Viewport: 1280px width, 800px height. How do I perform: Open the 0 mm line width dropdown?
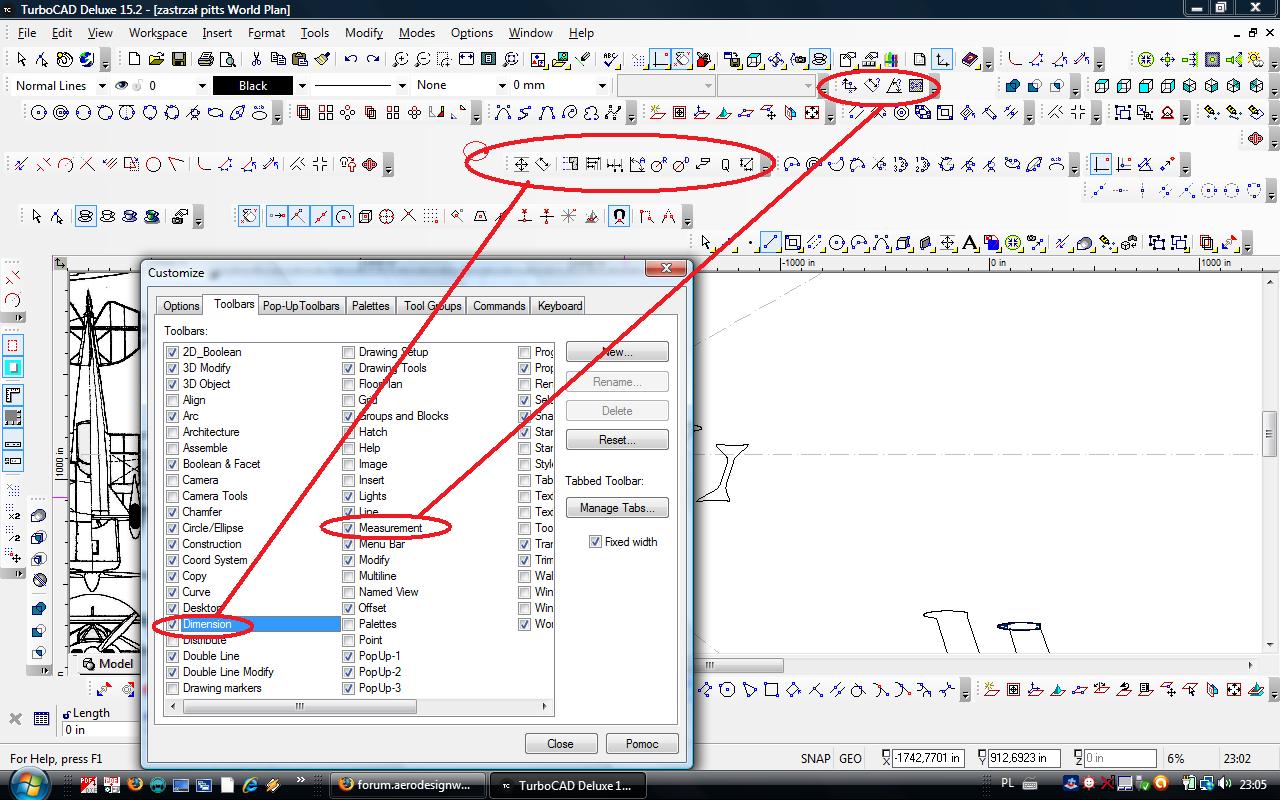(x=602, y=86)
